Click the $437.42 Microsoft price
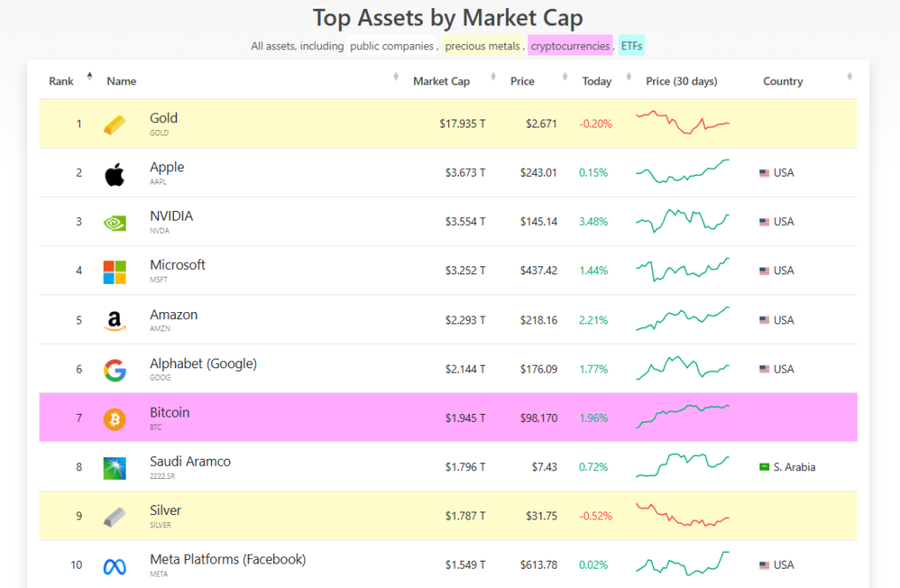Image resolution: width=900 pixels, height=588 pixels. coord(538,270)
